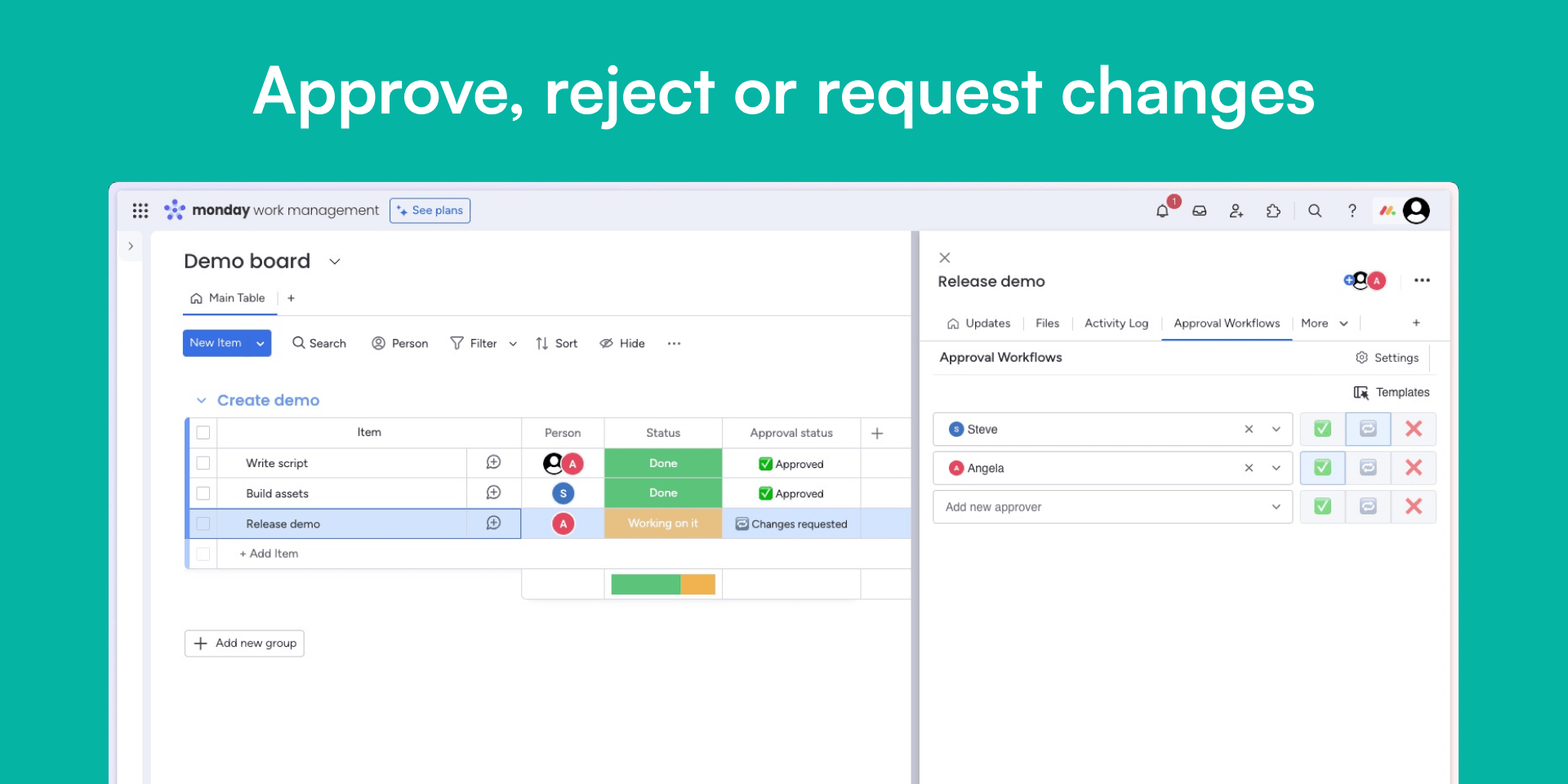Add a new tab view in item panel
The image size is (1568, 784).
pyautogui.click(x=1416, y=323)
